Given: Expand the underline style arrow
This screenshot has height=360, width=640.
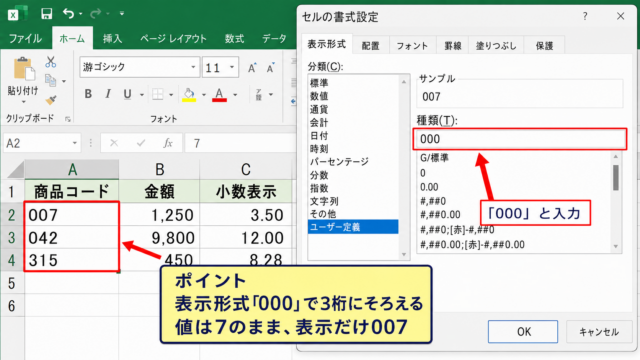Looking at the screenshot, I should 142,95.
